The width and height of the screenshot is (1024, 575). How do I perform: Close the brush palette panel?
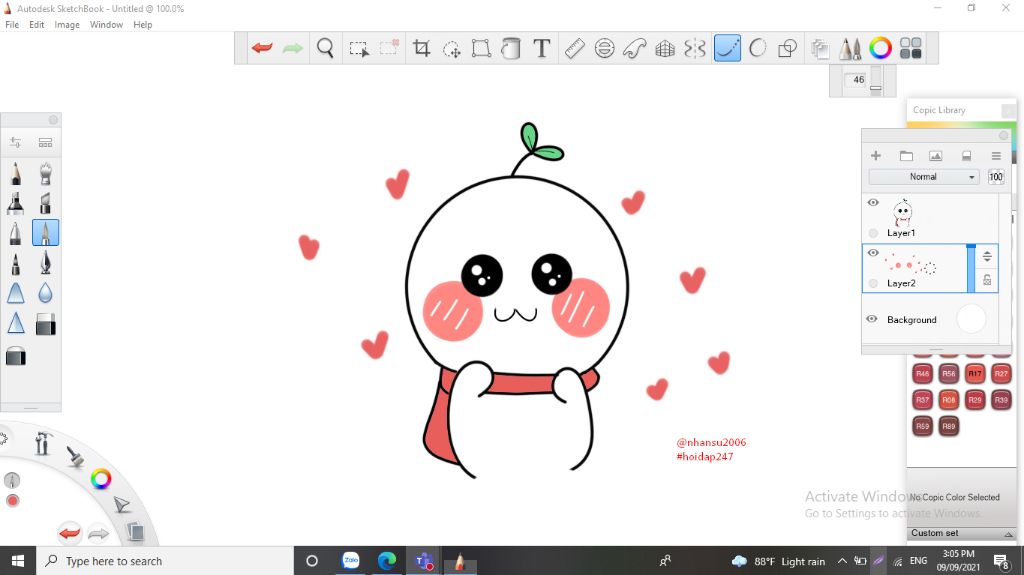pyautogui.click(x=54, y=120)
